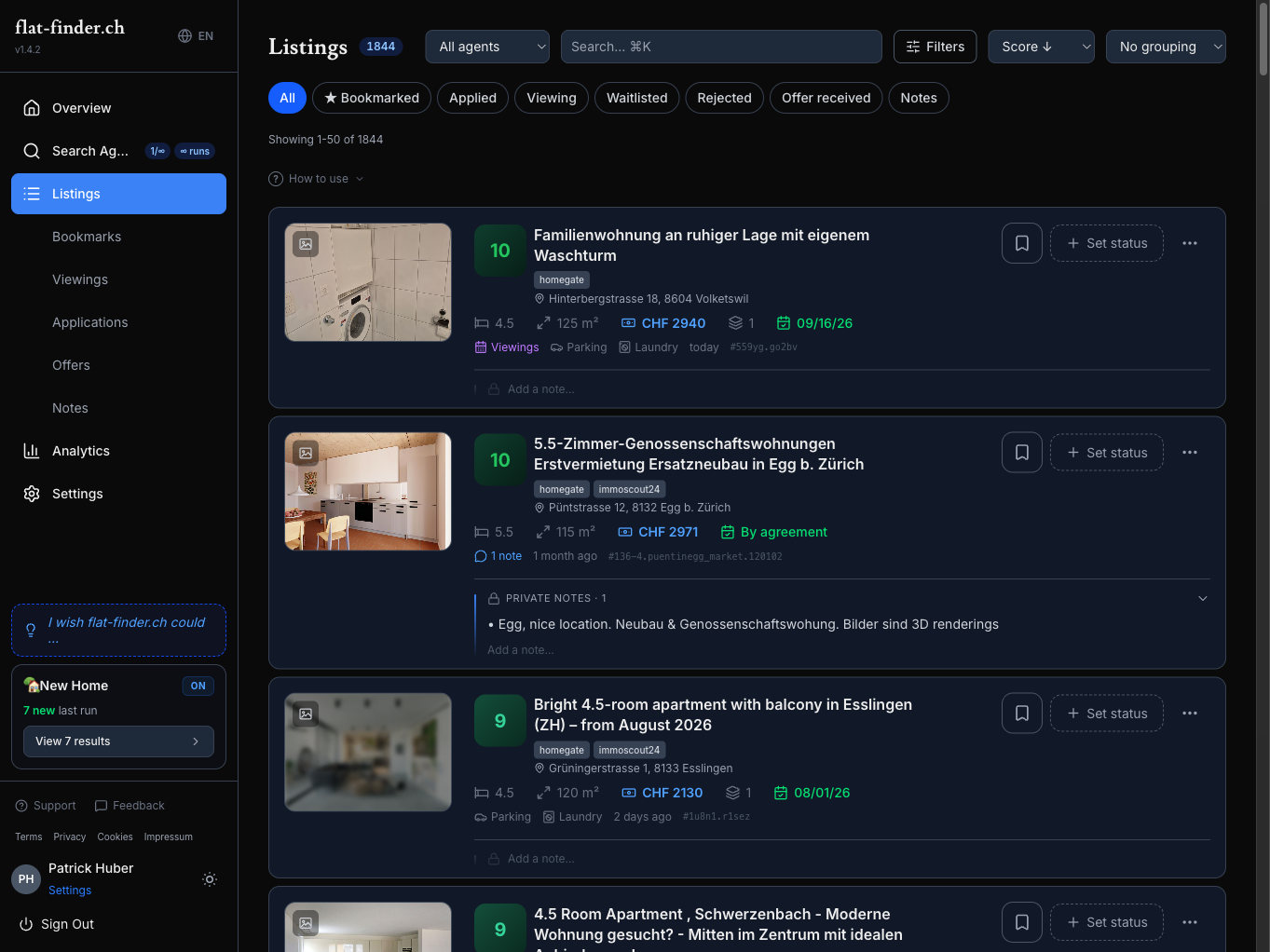Select the Notes filter tab
The width and height of the screenshot is (1270, 952).
click(919, 98)
